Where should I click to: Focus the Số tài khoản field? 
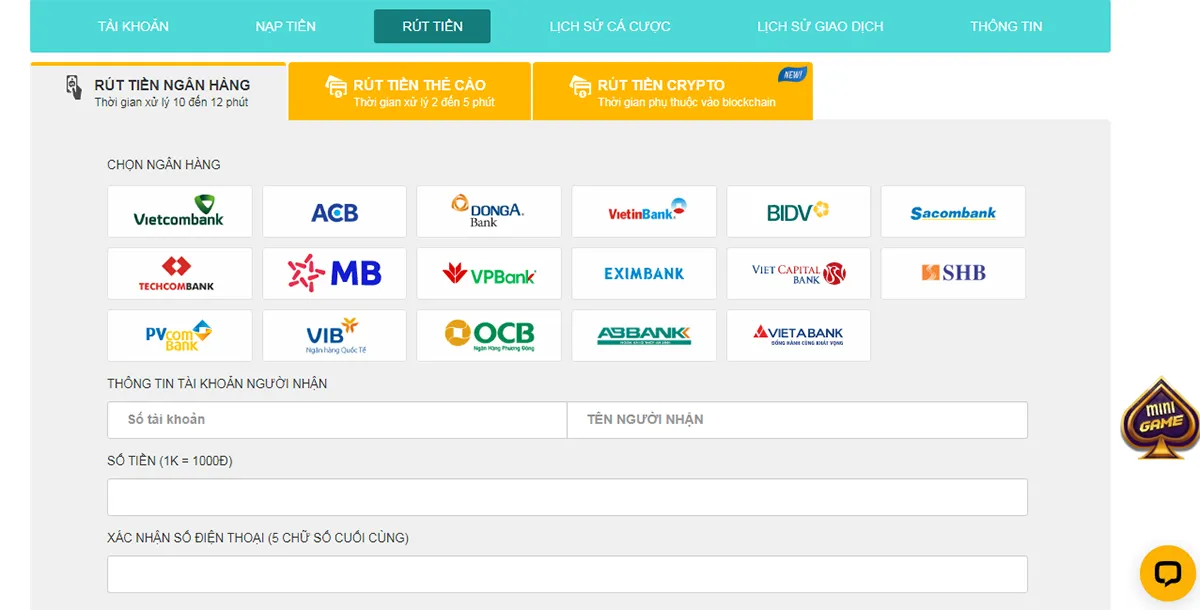337,420
